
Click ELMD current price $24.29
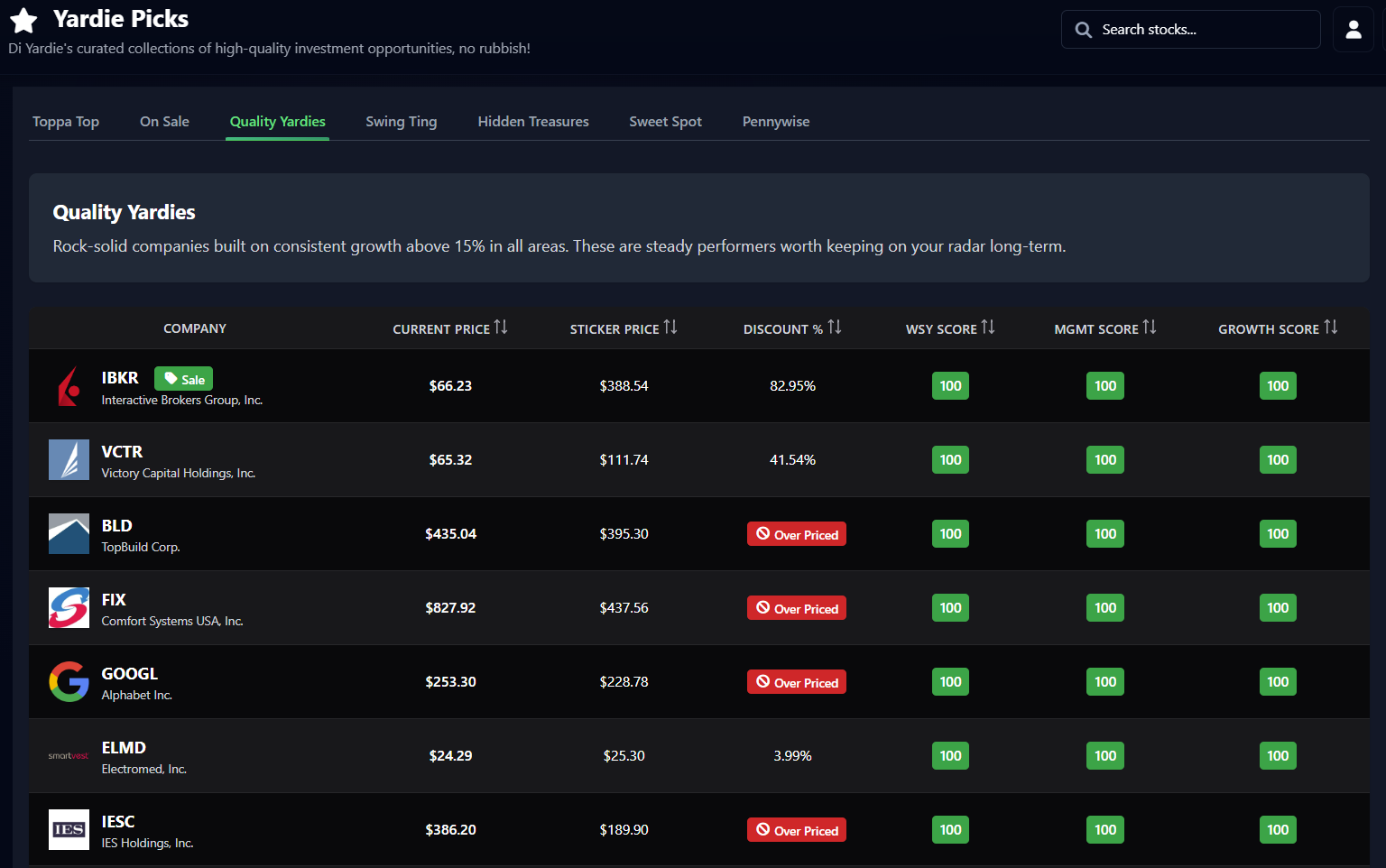(x=450, y=756)
